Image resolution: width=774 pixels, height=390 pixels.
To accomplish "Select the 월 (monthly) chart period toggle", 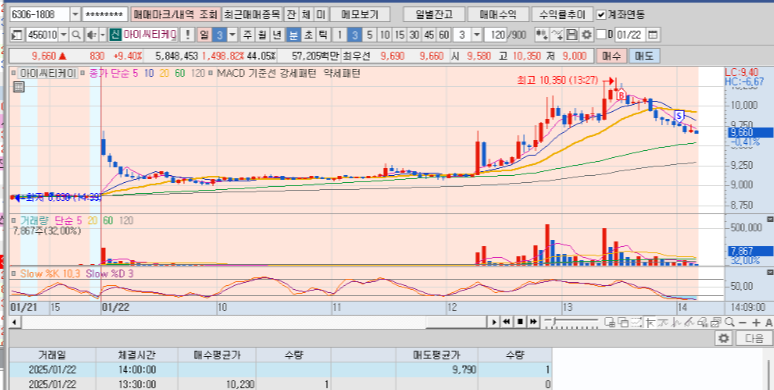I will tap(263, 35).
